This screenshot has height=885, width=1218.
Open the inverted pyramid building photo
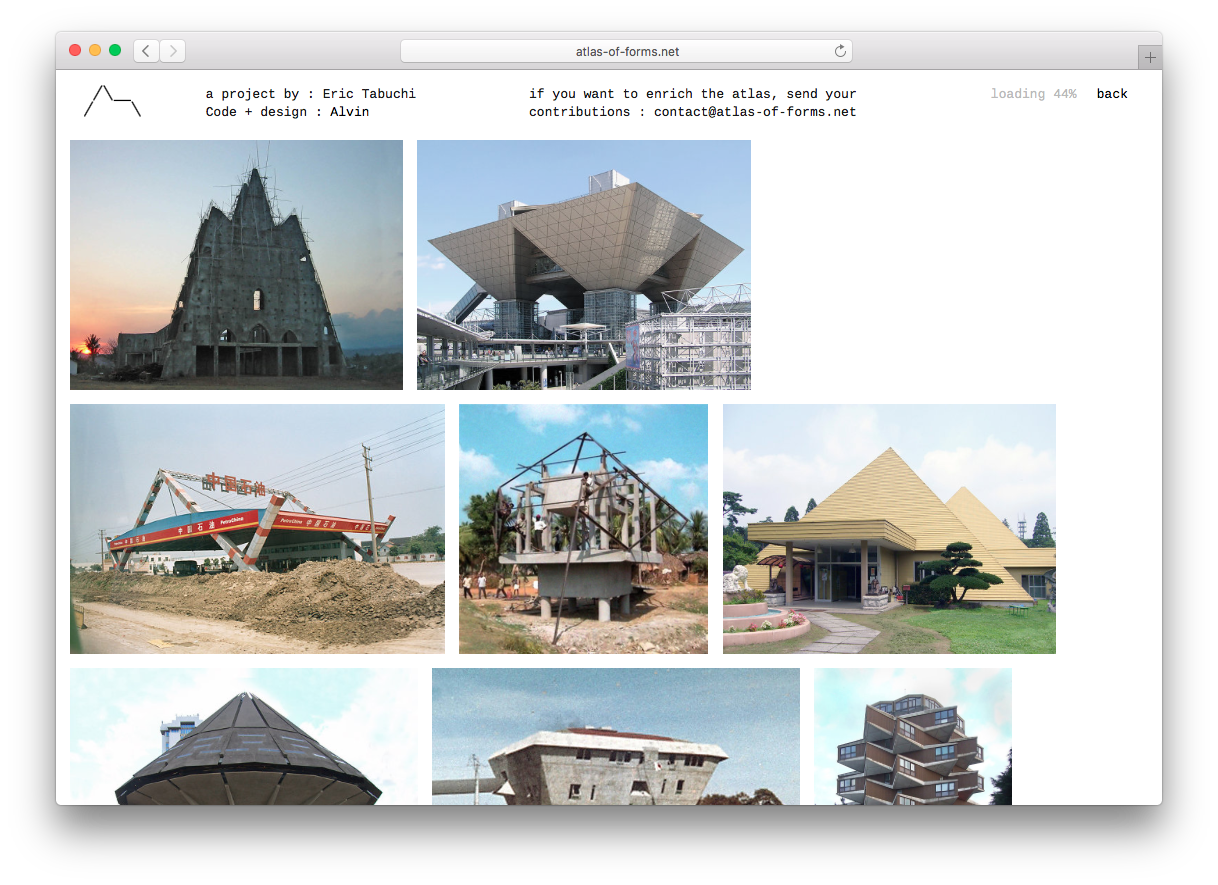click(583, 265)
